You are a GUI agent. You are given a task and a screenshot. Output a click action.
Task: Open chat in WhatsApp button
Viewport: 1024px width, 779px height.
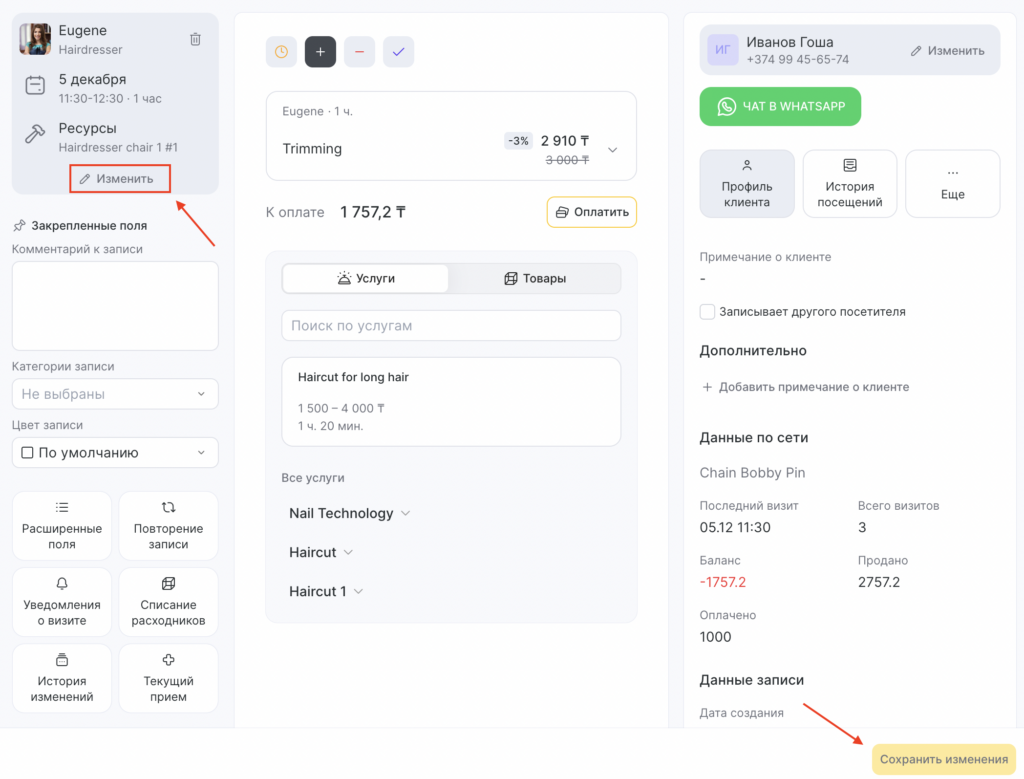780,106
